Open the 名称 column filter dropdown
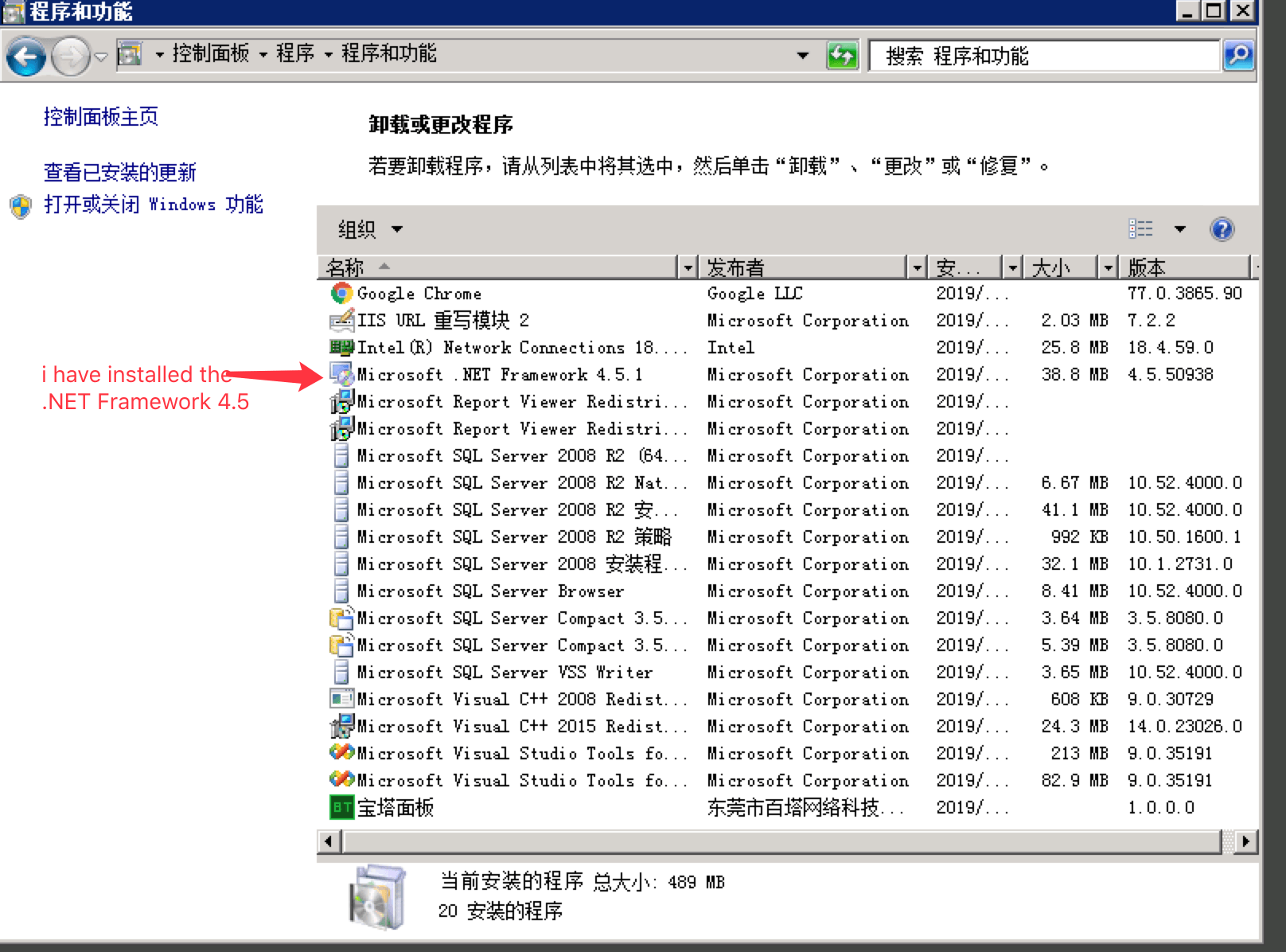Screen dimensions: 1286x952 click(688, 267)
